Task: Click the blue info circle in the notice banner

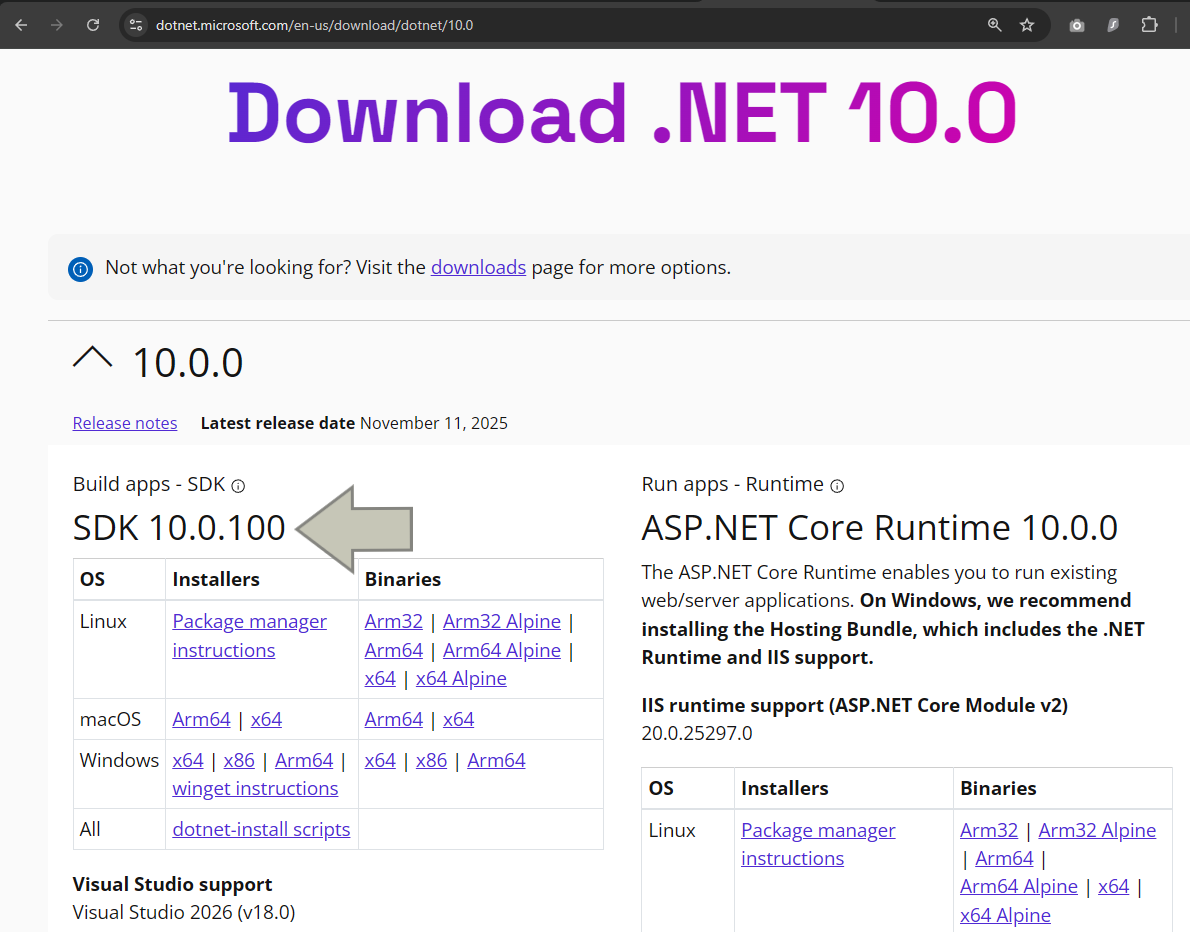Action: 80,268
